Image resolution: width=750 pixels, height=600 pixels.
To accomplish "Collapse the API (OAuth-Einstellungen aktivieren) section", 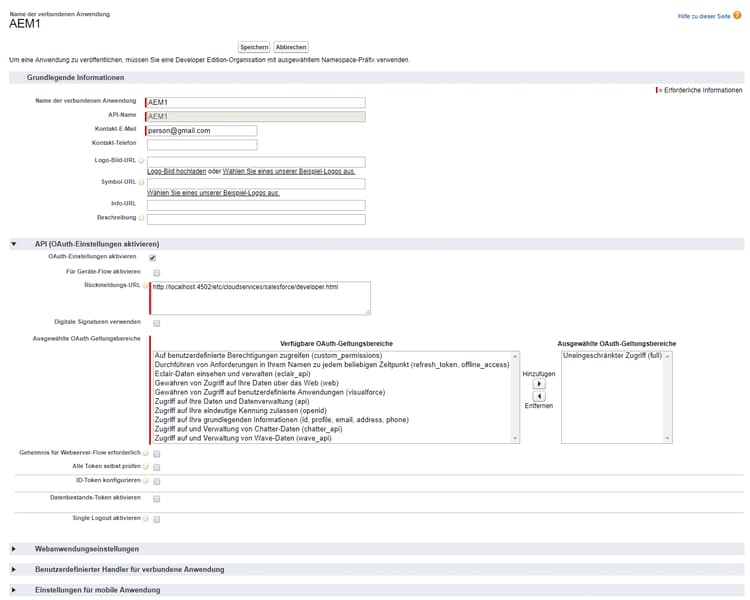I will (14, 244).
